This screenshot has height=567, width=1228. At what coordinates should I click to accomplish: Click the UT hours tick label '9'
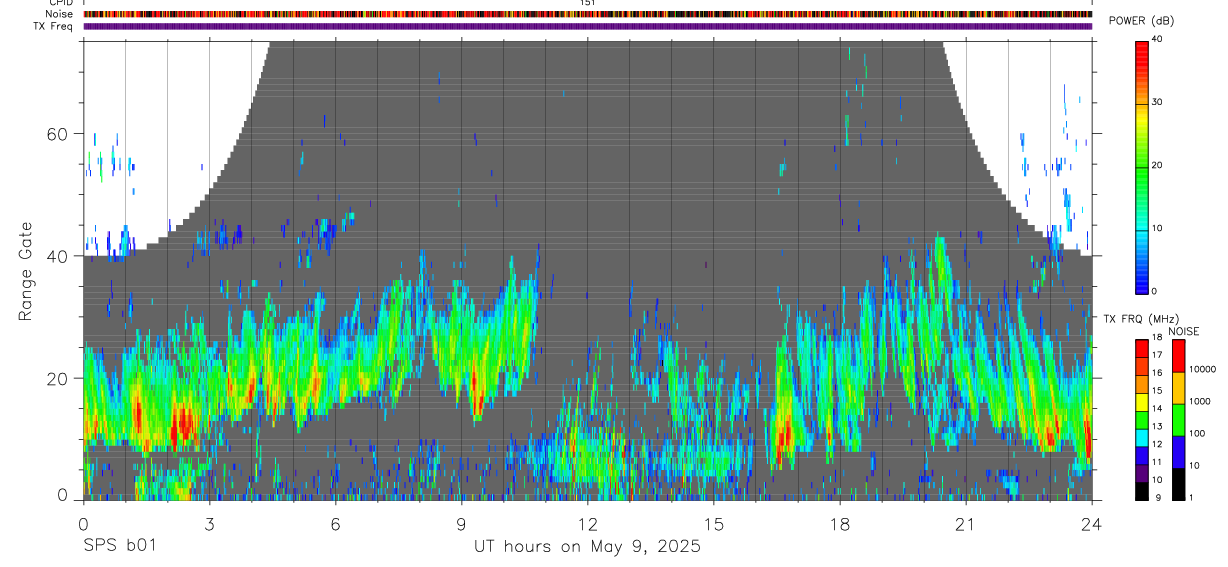pyautogui.click(x=461, y=523)
